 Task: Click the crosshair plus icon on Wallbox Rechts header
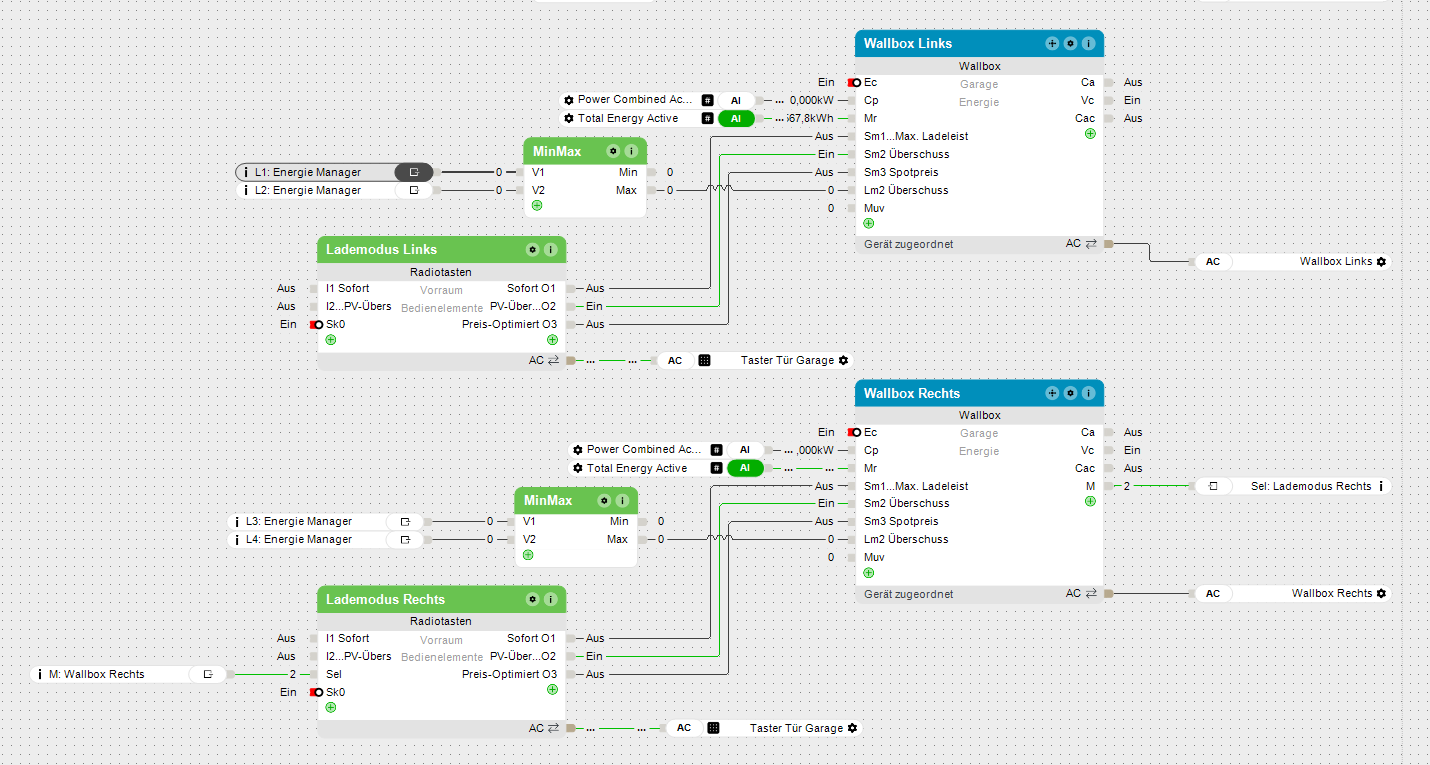point(1052,394)
